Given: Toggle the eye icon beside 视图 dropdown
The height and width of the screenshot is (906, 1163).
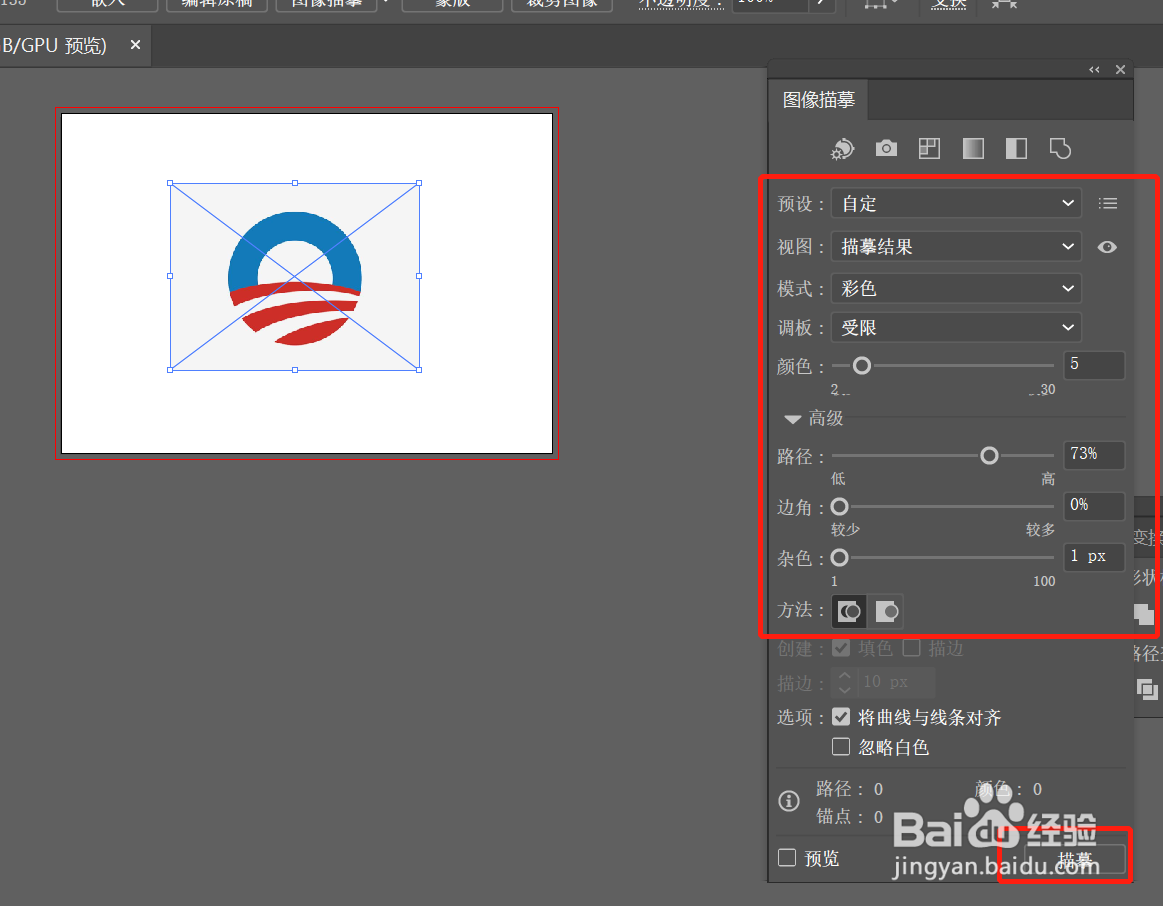Looking at the screenshot, I should pyautogui.click(x=1107, y=247).
